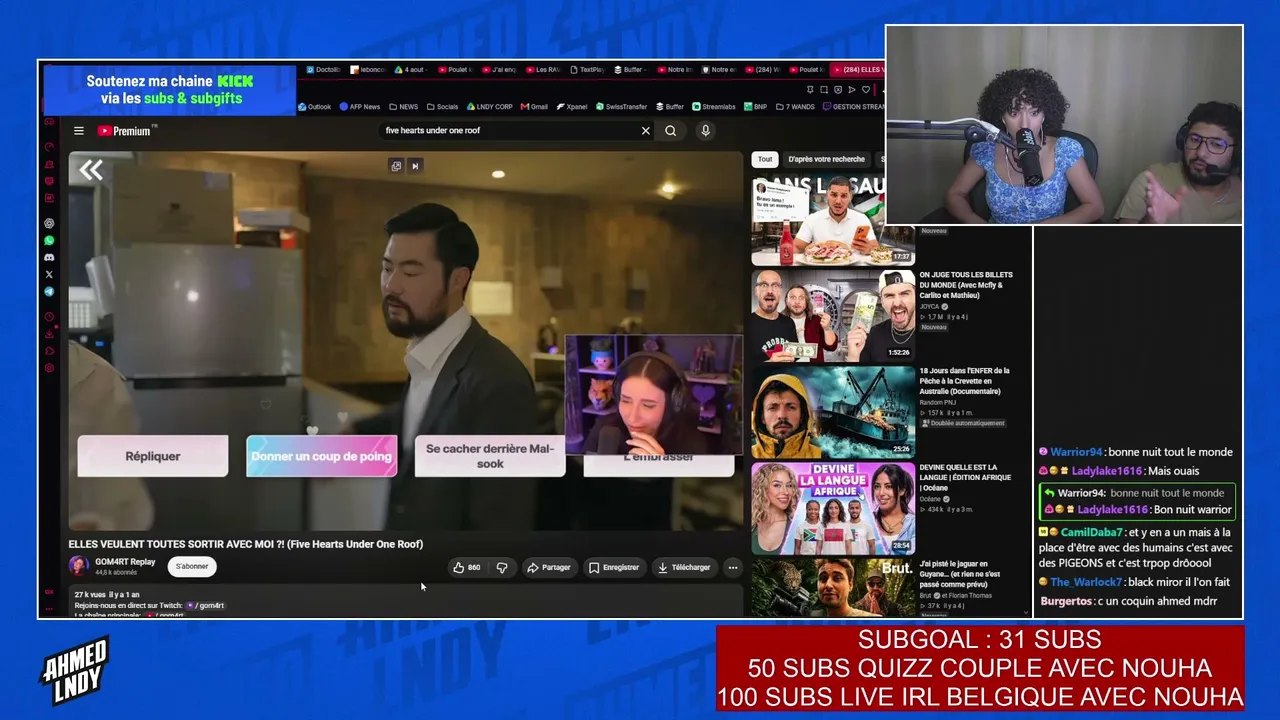Open WhatsApp in the browser sidebar
Screen dimensions: 1280x720
click(x=49, y=240)
